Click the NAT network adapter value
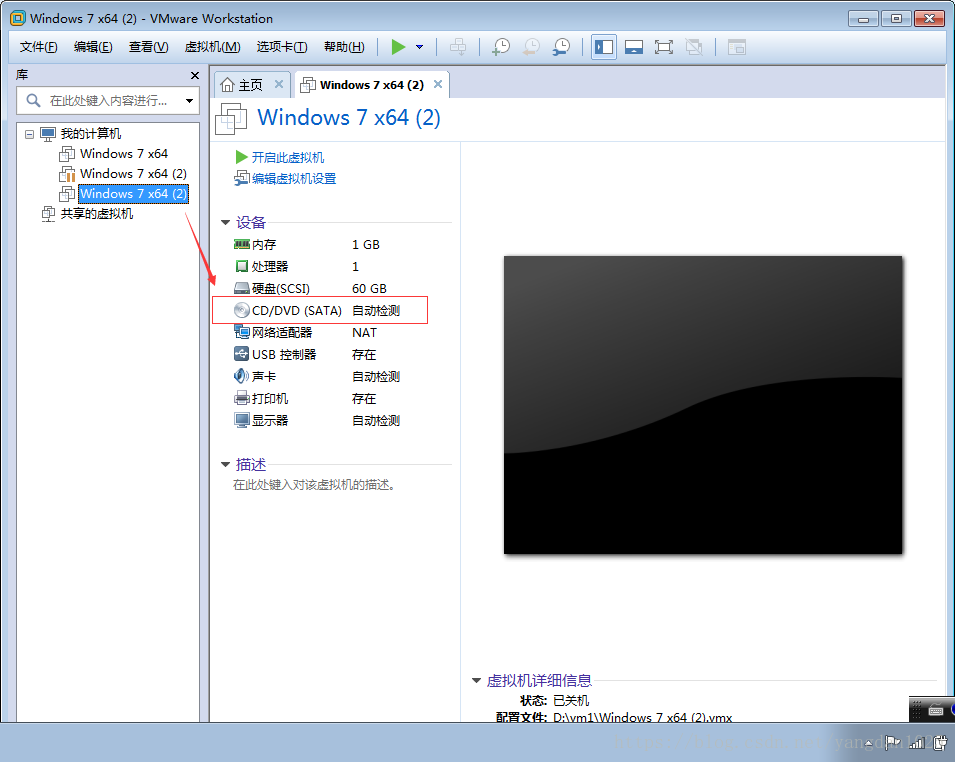Screen dimensions: 955x762 (x=364, y=333)
